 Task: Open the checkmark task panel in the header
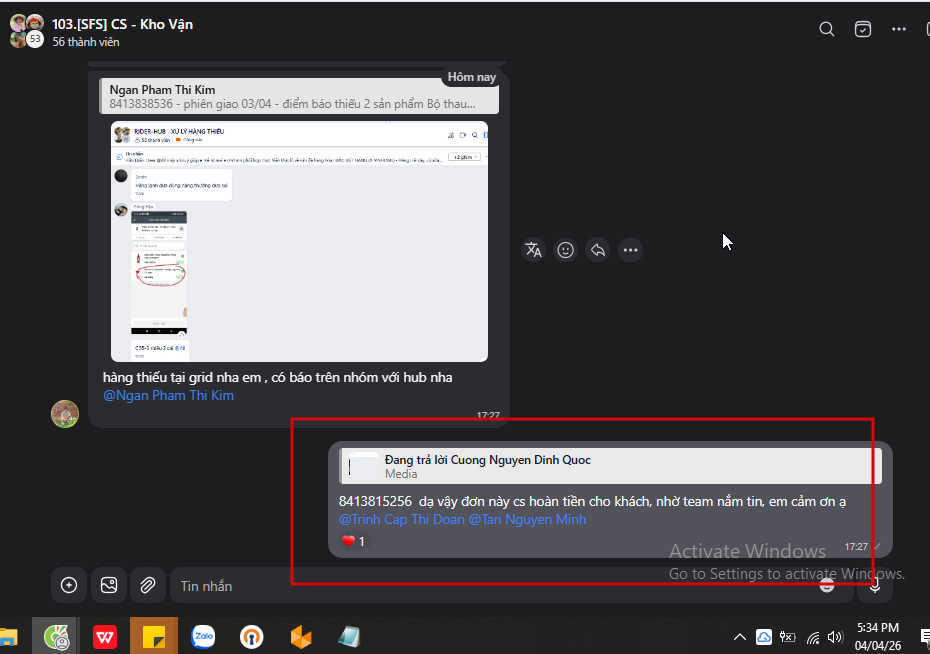pyautogui.click(x=863, y=29)
